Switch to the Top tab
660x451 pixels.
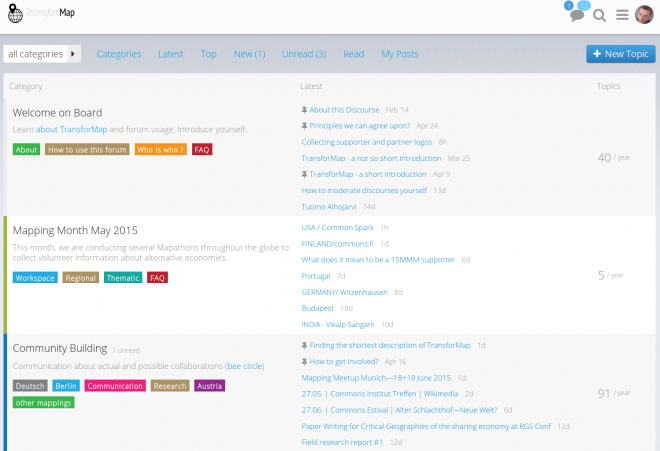click(x=208, y=54)
